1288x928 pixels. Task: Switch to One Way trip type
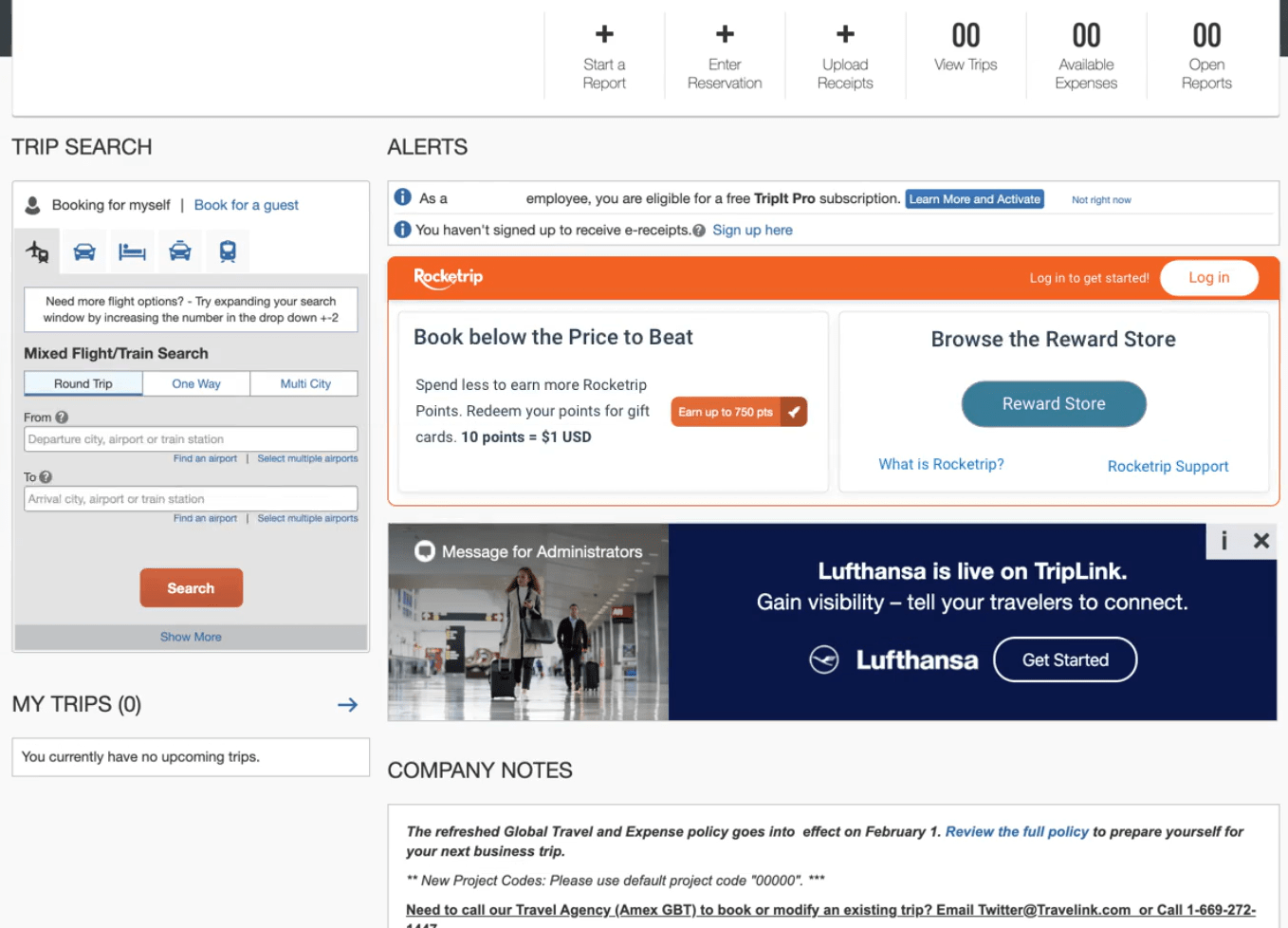pyautogui.click(x=196, y=383)
